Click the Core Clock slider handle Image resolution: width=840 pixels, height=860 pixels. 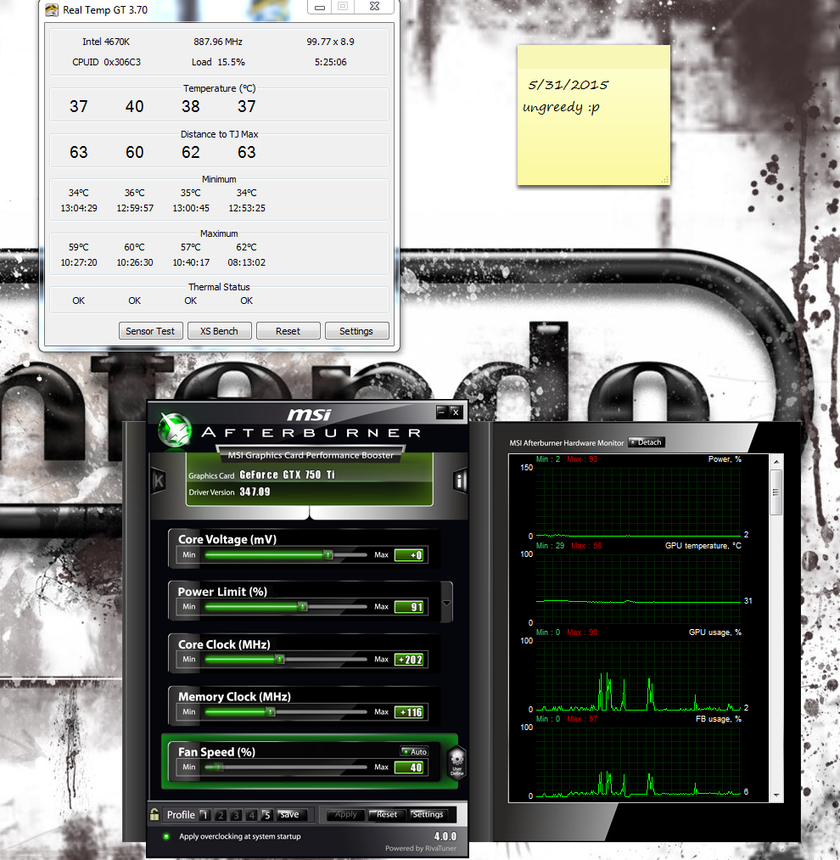[x=280, y=659]
